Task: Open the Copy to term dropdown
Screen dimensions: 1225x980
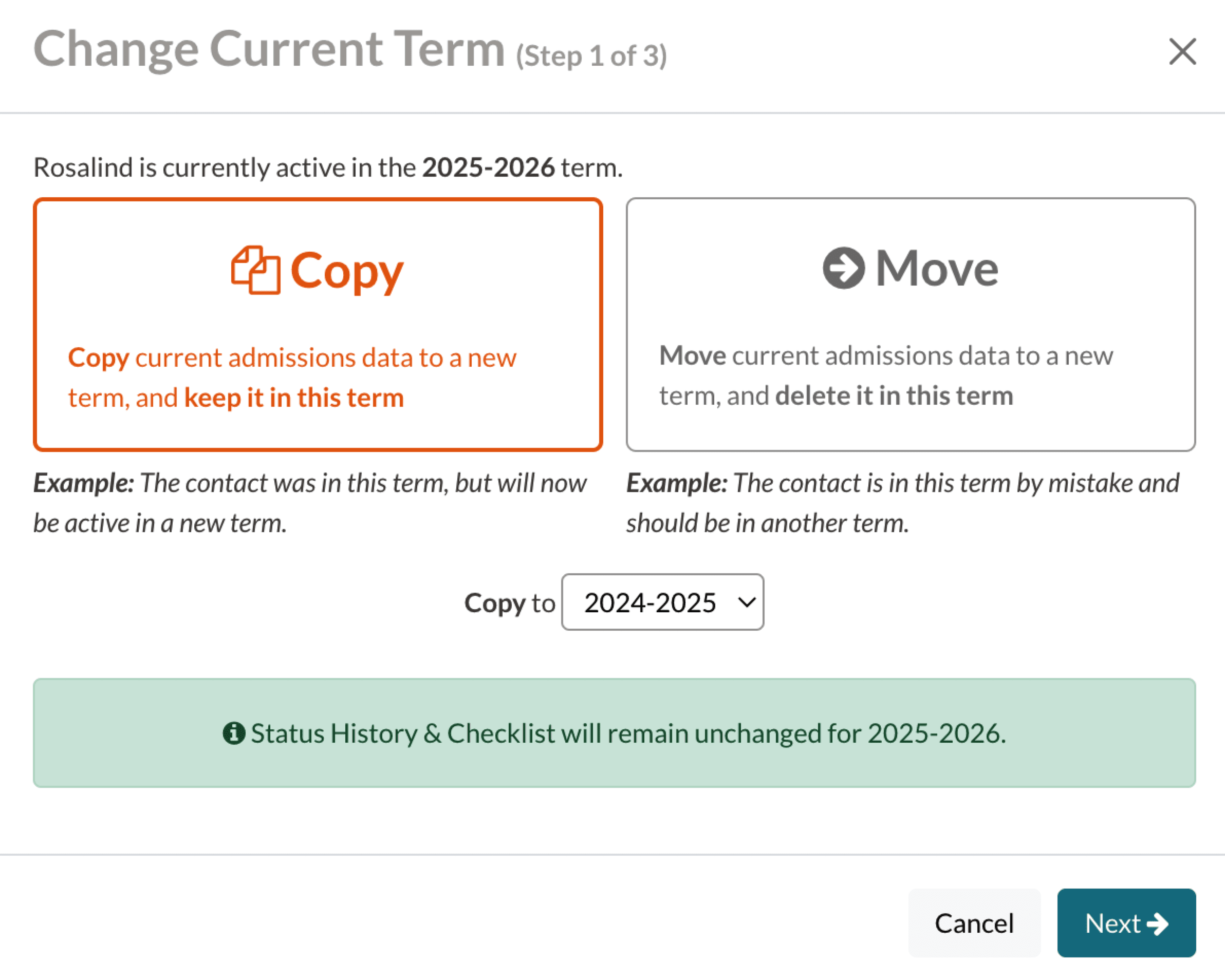Action: tap(662, 602)
